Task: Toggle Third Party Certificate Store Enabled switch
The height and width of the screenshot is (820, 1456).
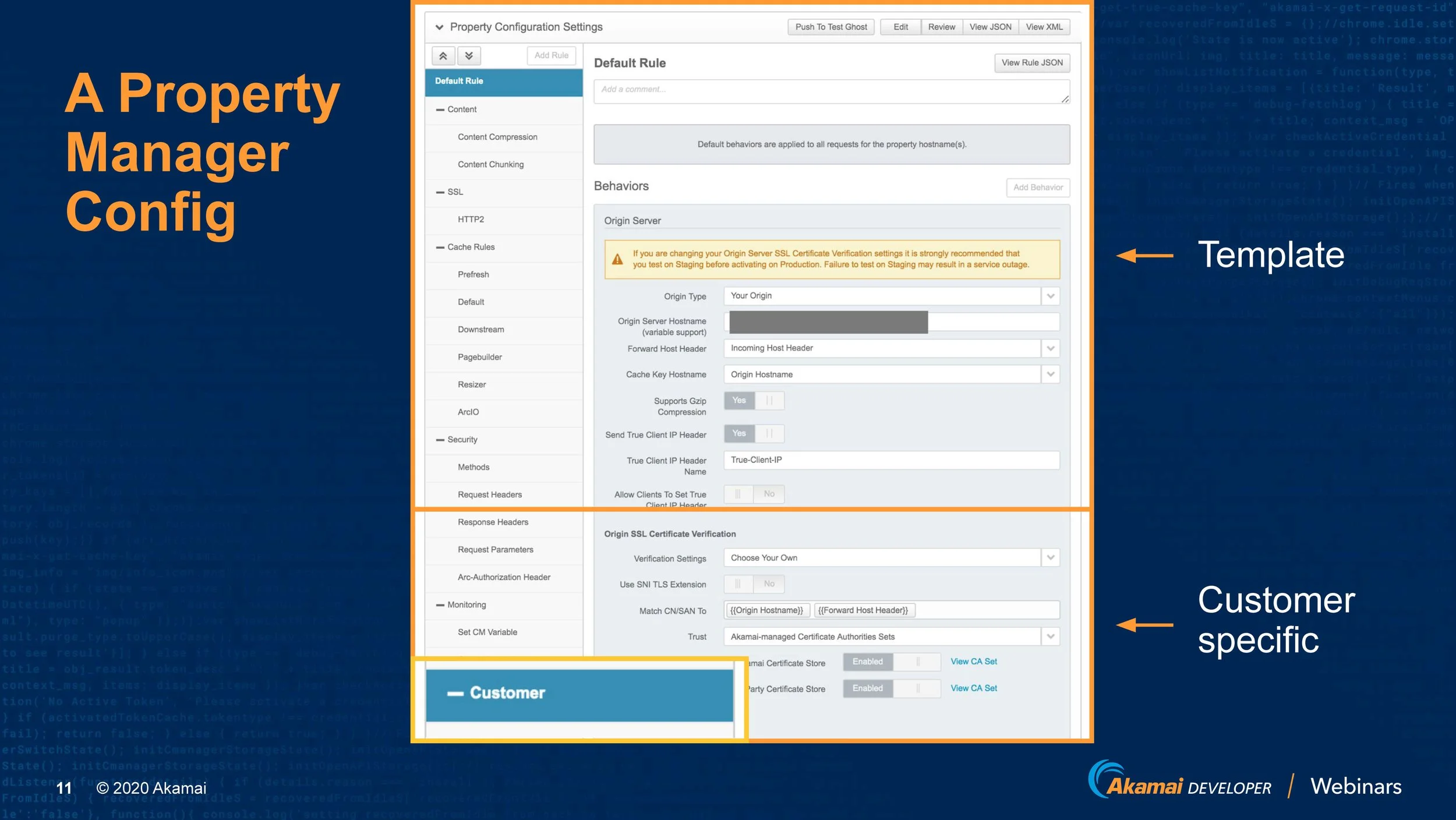Action: 892,688
